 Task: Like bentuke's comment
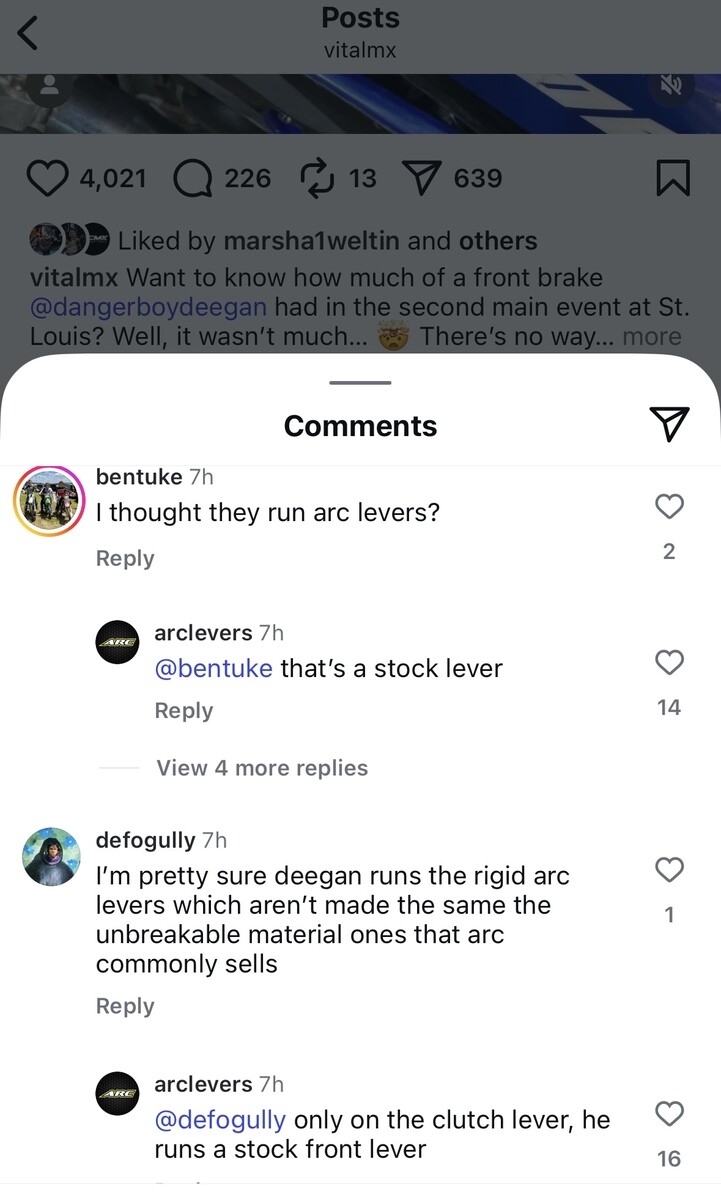coord(669,507)
